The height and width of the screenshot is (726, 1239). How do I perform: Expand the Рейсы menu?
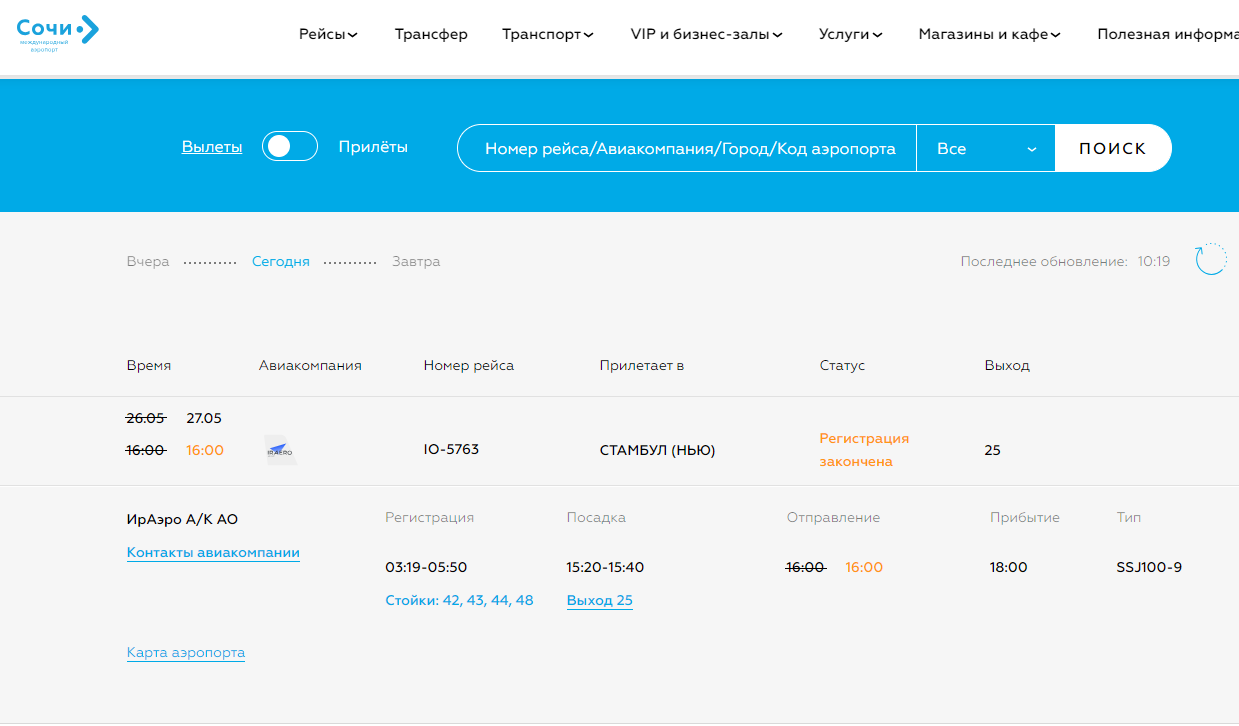pyautogui.click(x=328, y=34)
